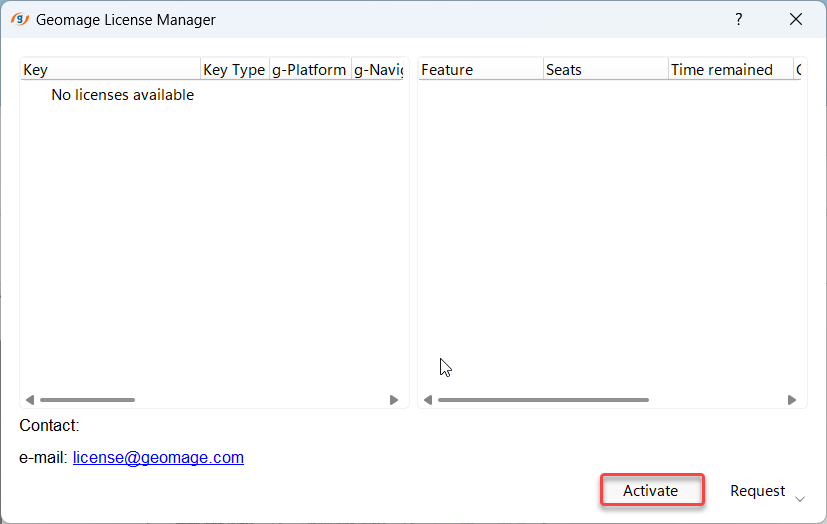Click the Feature list horizontal scrollbar thumb
The height and width of the screenshot is (524, 827).
(543, 400)
